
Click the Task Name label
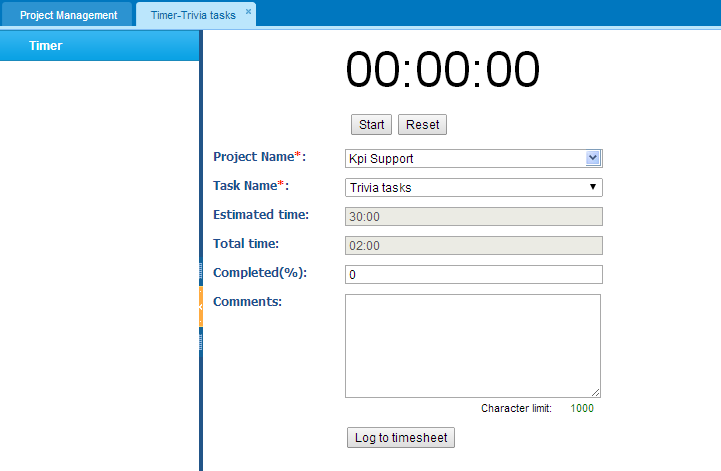click(x=251, y=185)
